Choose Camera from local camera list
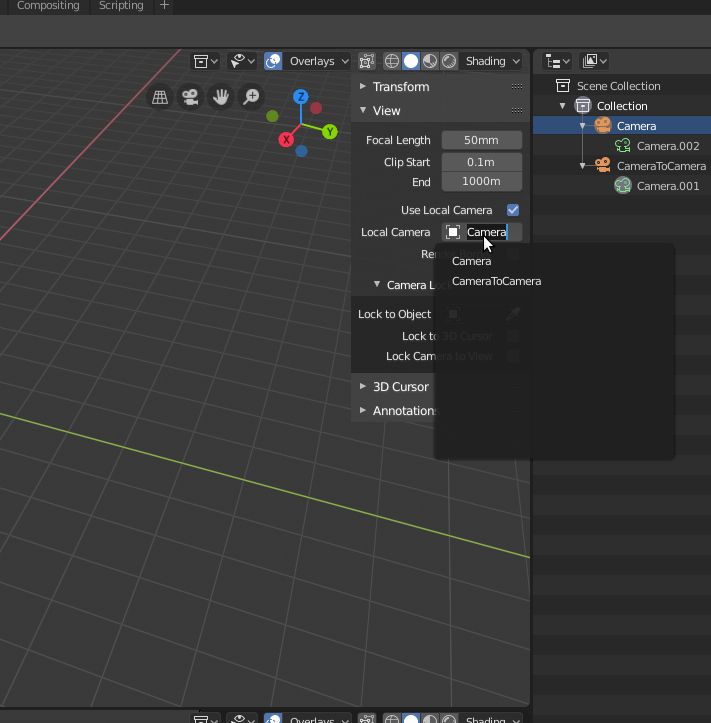The image size is (711, 723). 471,261
